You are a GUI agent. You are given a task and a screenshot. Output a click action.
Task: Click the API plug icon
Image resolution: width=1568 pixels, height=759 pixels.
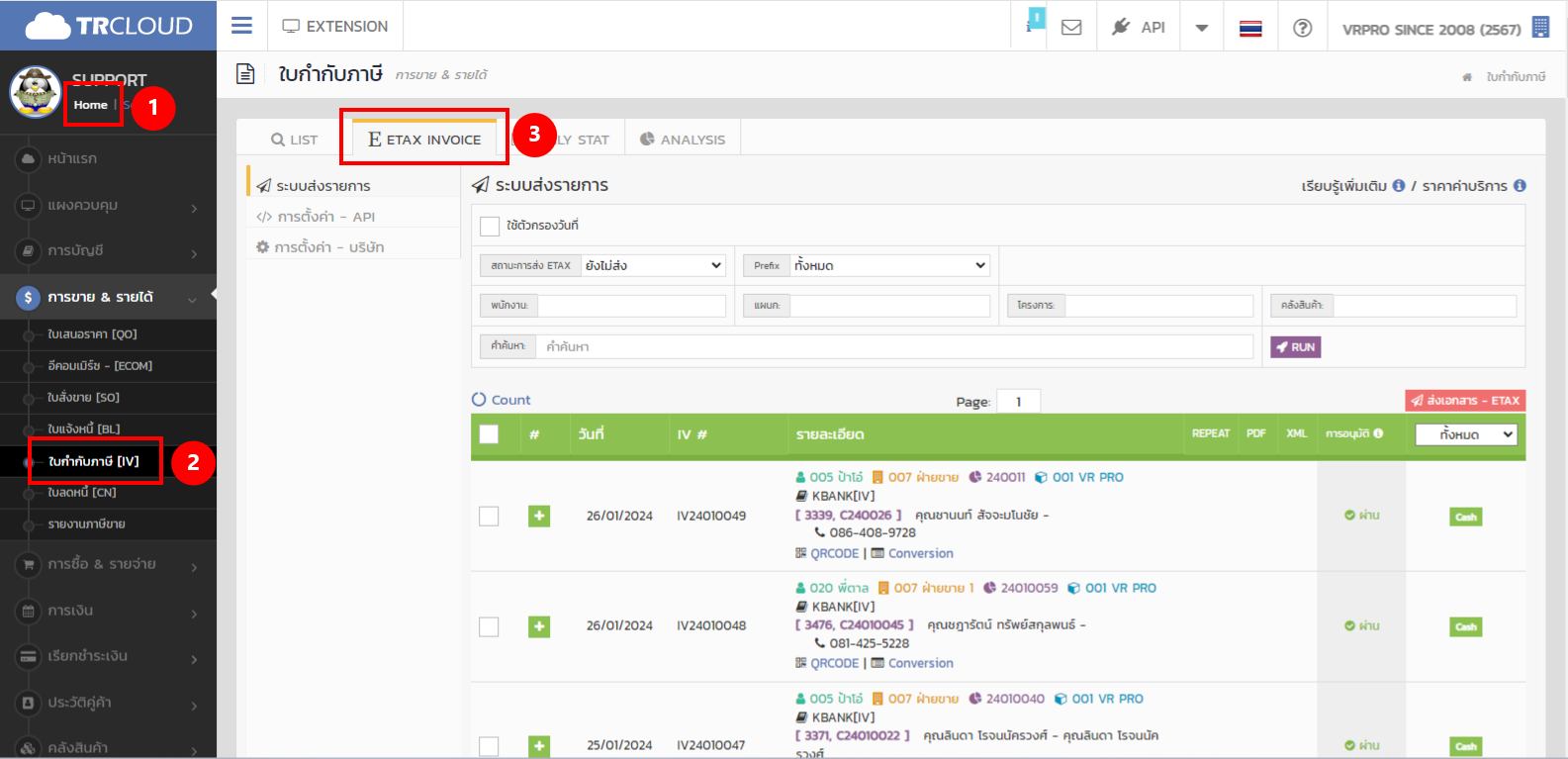click(x=1121, y=27)
